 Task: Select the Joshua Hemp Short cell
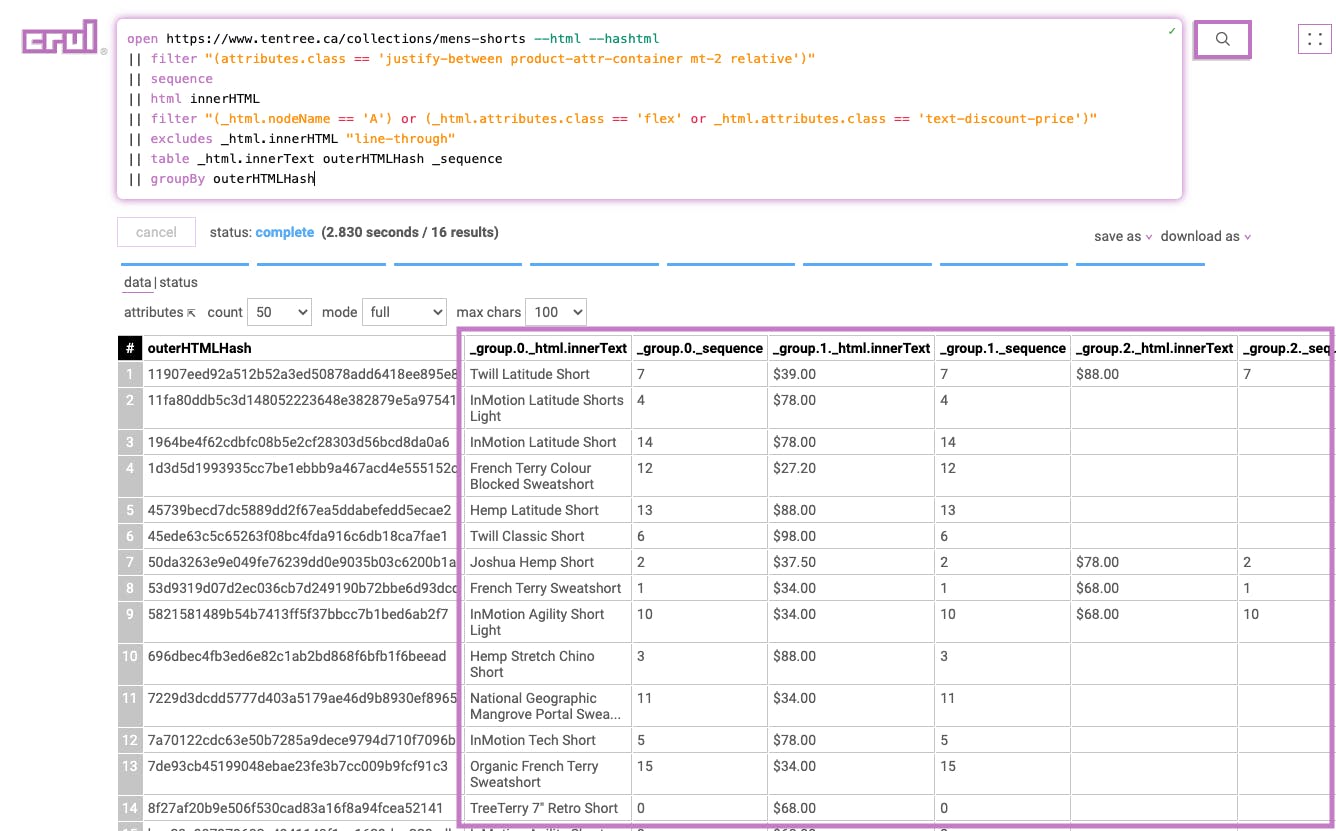pos(548,562)
